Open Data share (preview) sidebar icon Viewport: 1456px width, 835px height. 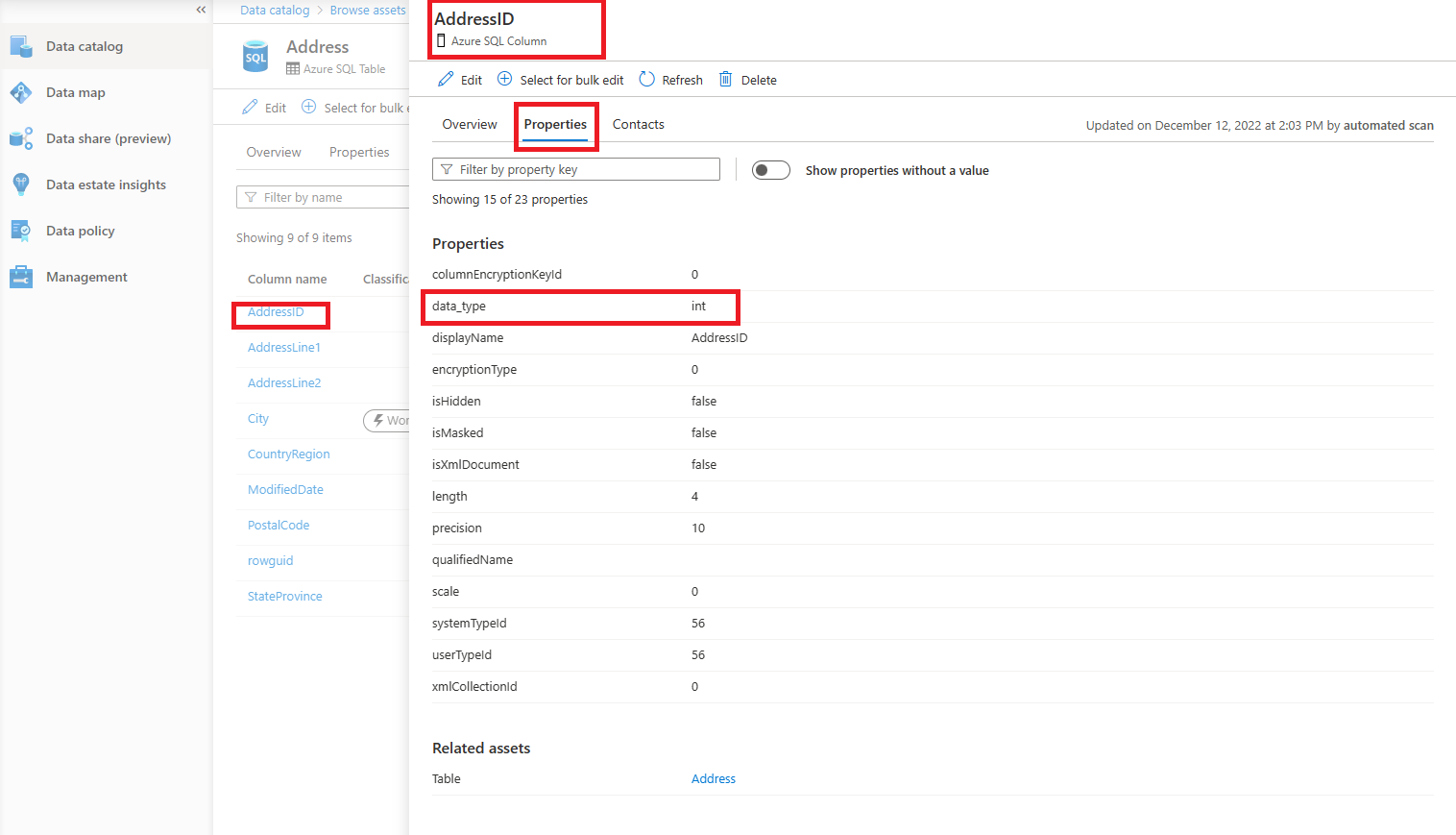pyautogui.click(x=21, y=138)
